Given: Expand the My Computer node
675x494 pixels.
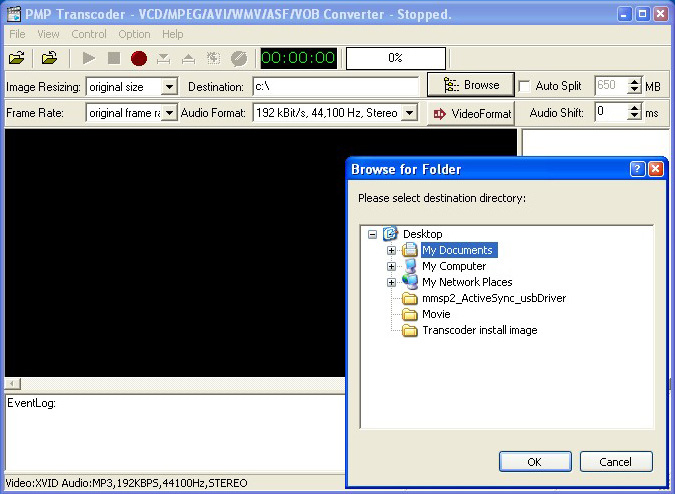Looking at the screenshot, I should (391, 266).
